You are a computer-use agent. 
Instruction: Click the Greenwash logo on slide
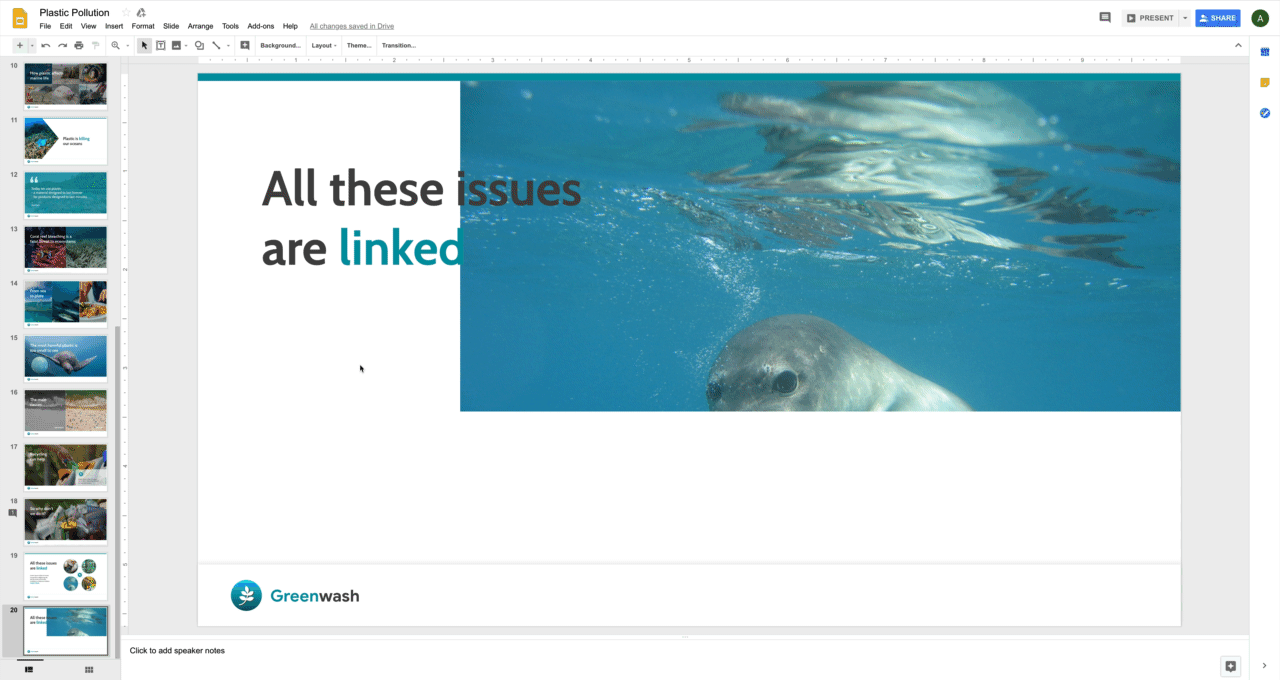click(295, 596)
